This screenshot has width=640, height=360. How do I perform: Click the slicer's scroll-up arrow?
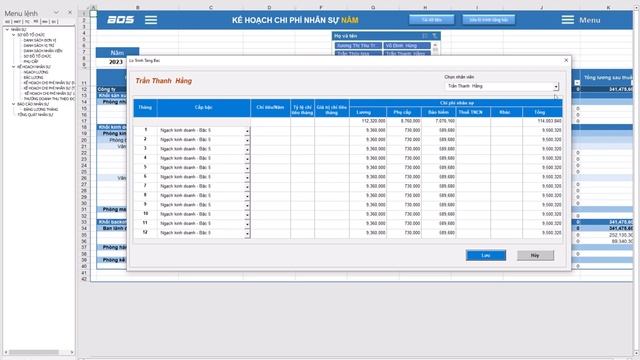click(x=435, y=44)
